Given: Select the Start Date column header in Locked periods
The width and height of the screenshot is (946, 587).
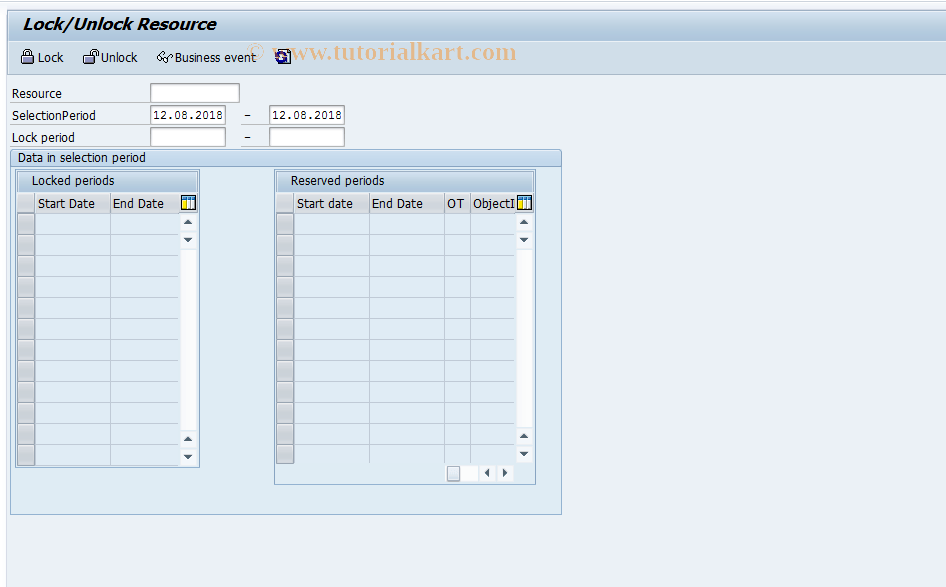Looking at the screenshot, I should 66,203.
